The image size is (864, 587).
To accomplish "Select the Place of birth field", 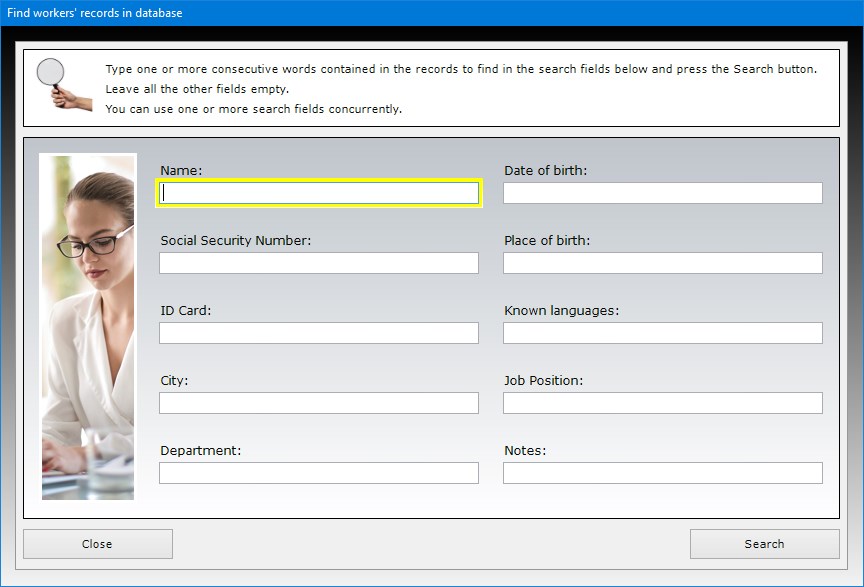I will (662, 263).
